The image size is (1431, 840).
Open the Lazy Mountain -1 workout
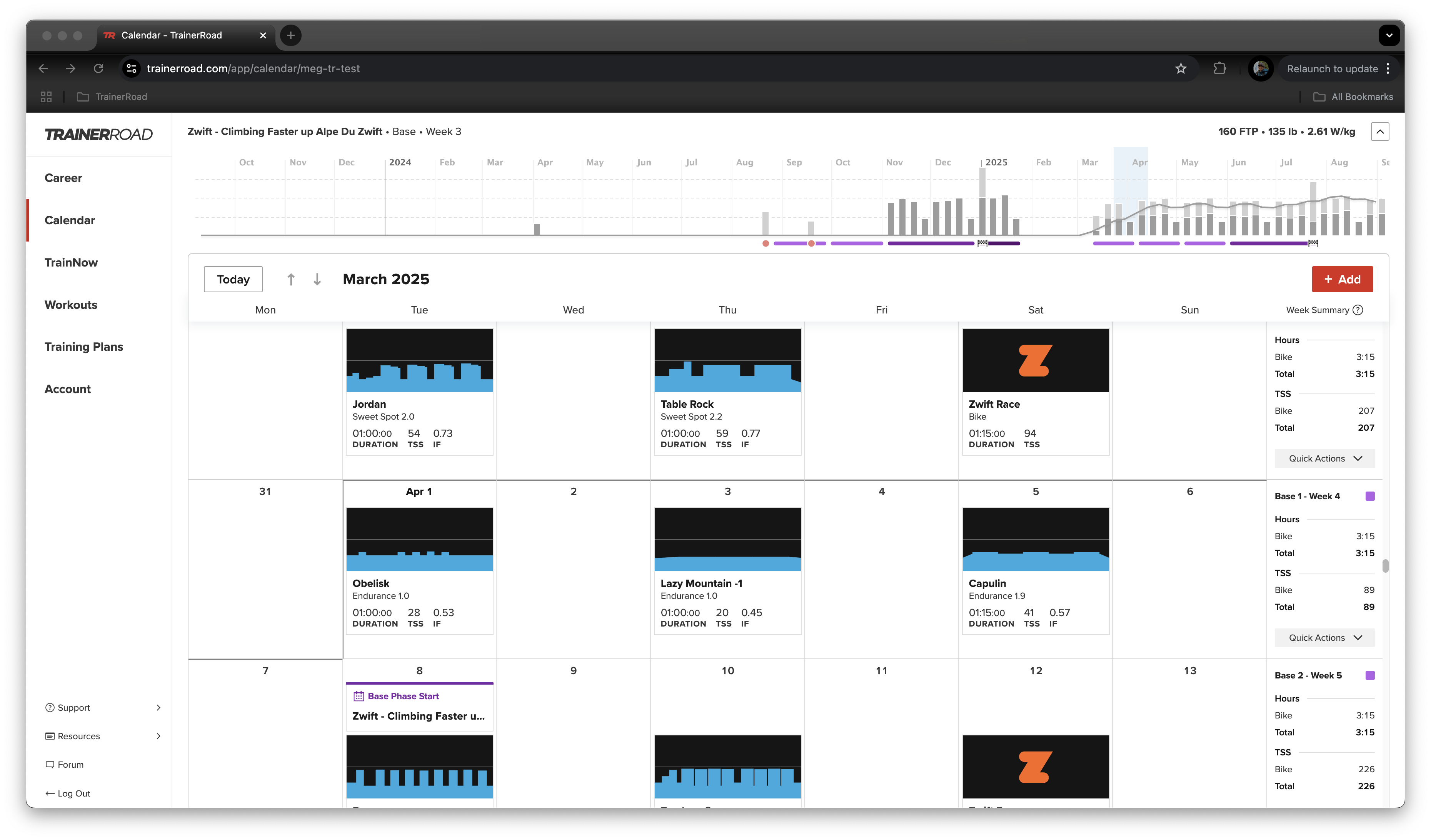(727, 571)
